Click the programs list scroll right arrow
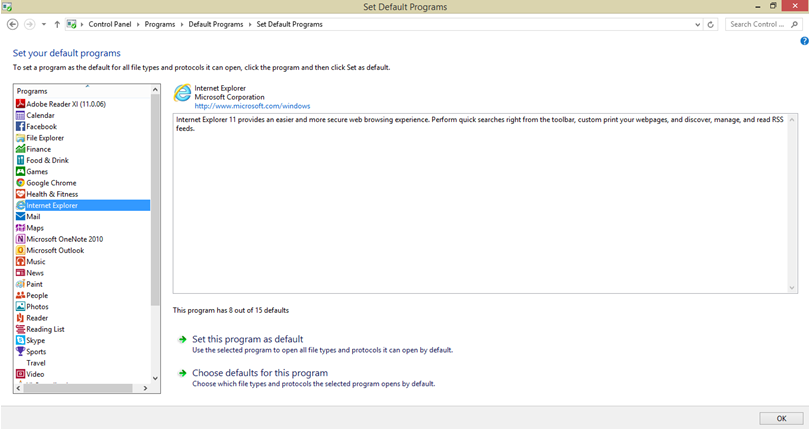The image size is (809, 429). point(145,388)
